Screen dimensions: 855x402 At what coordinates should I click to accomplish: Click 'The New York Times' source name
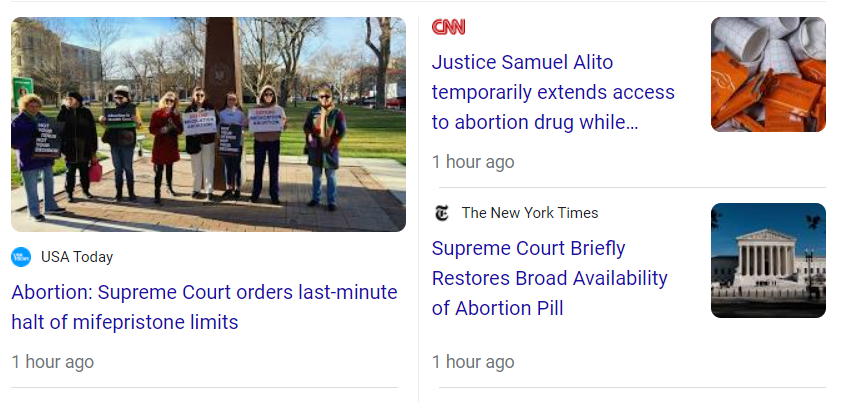pos(530,213)
